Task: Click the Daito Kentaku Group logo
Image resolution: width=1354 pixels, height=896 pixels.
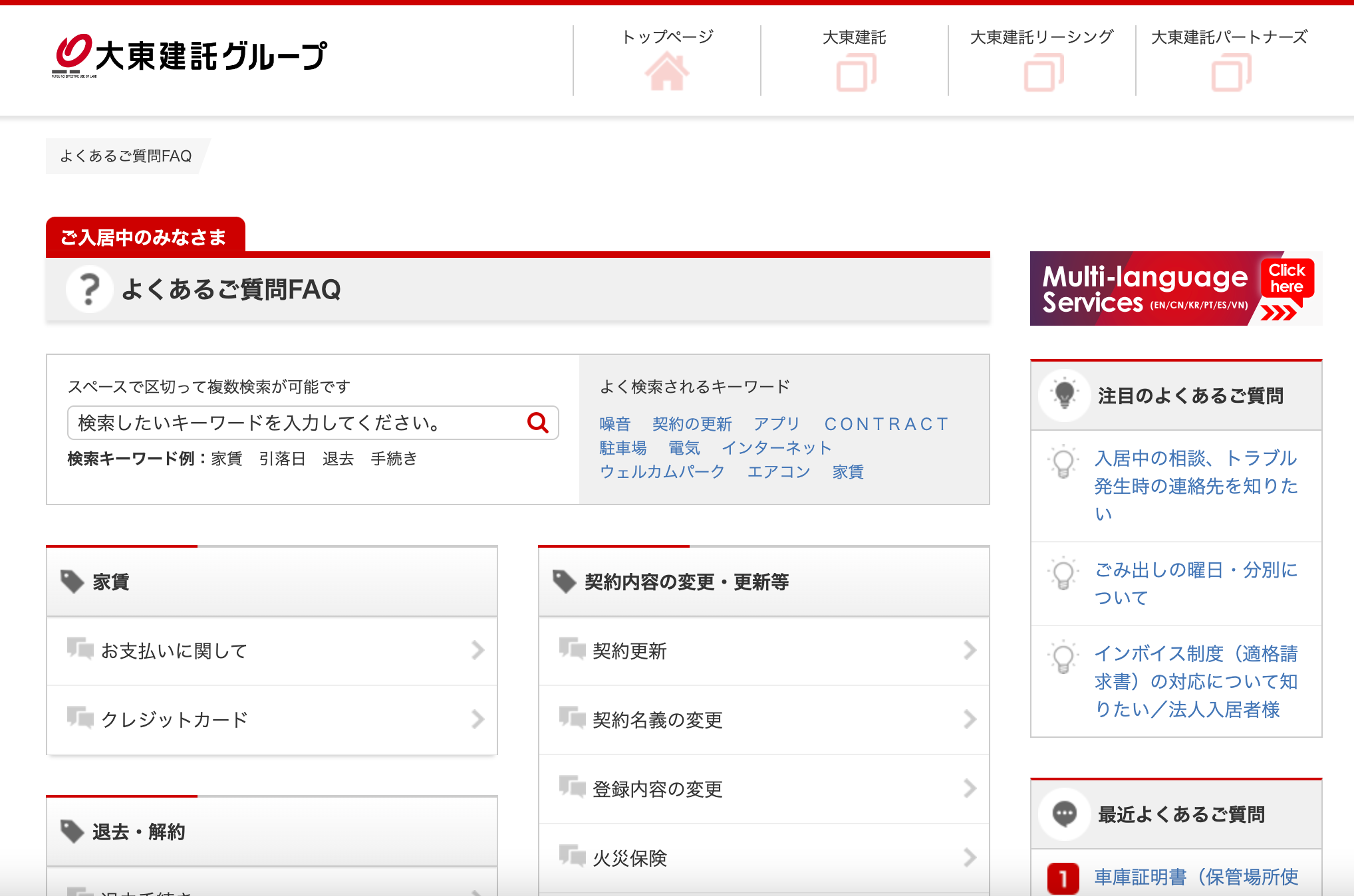Action: pyautogui.click(x=190, y=56)
